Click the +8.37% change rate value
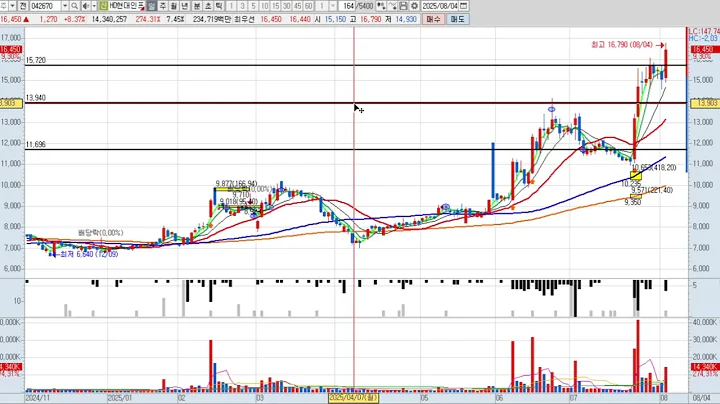 (x=74, y=19)
